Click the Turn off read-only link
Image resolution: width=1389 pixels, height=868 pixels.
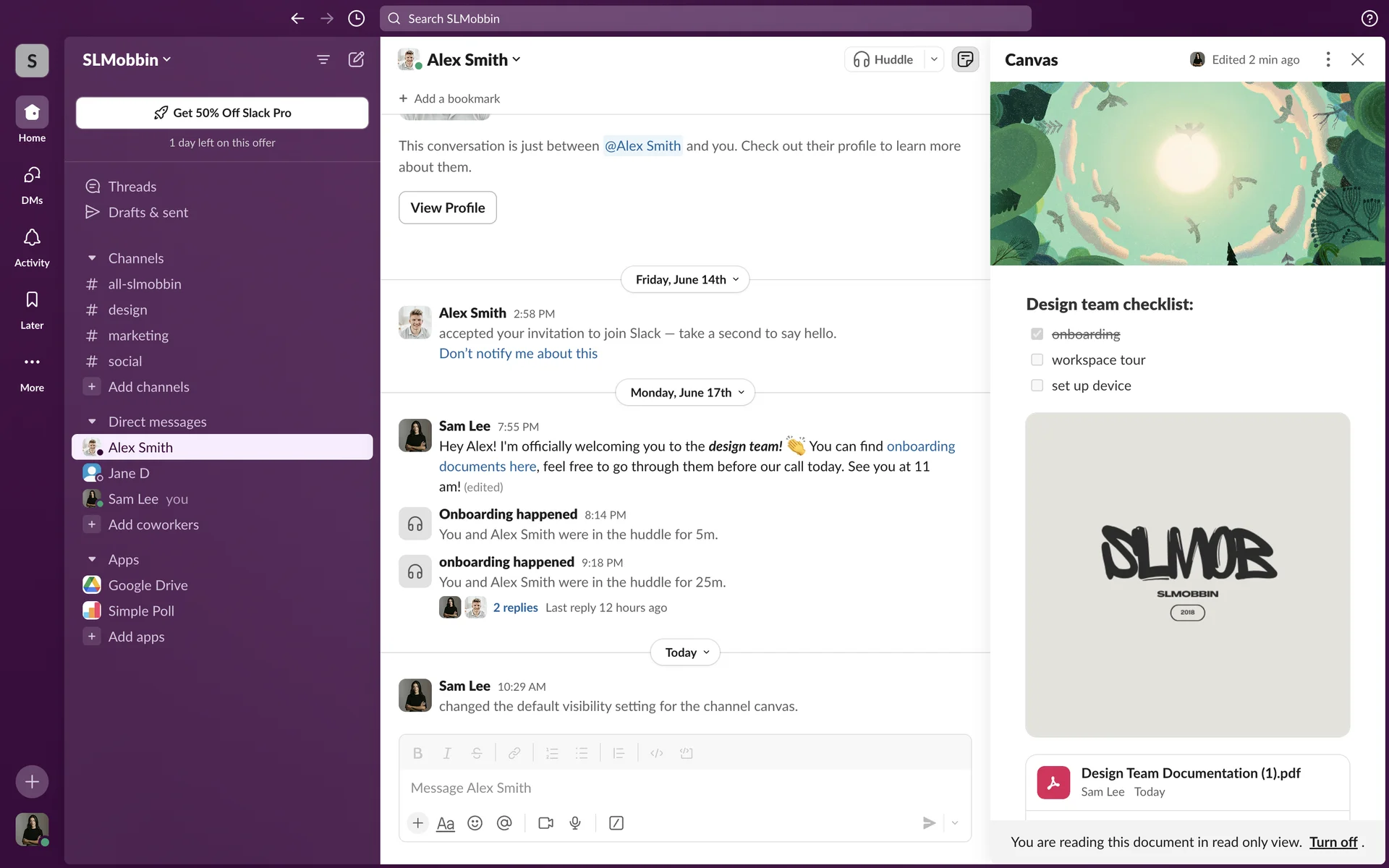coord(1333,842)
